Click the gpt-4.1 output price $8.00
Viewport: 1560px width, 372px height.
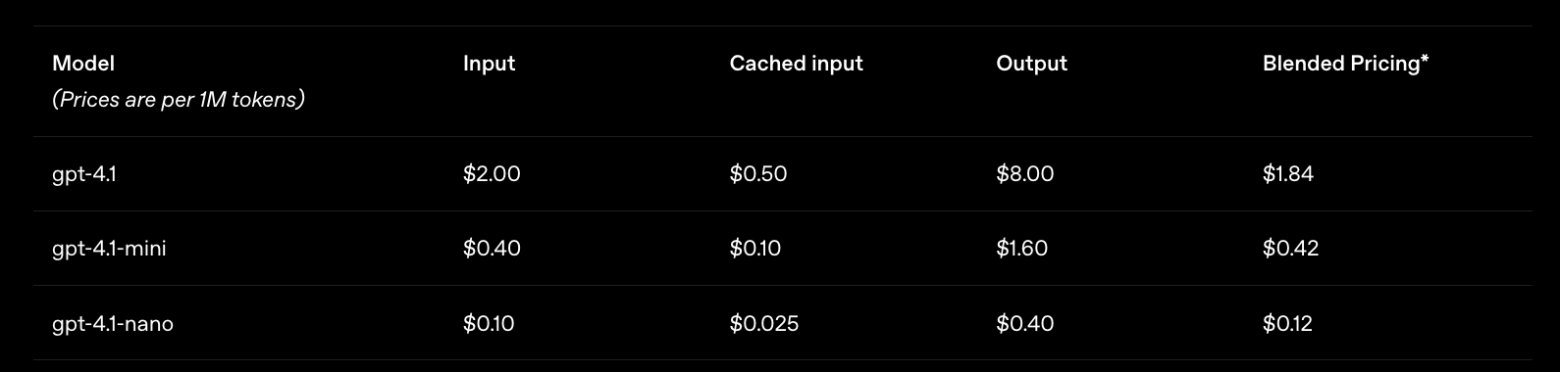(x=1025, y=174)
